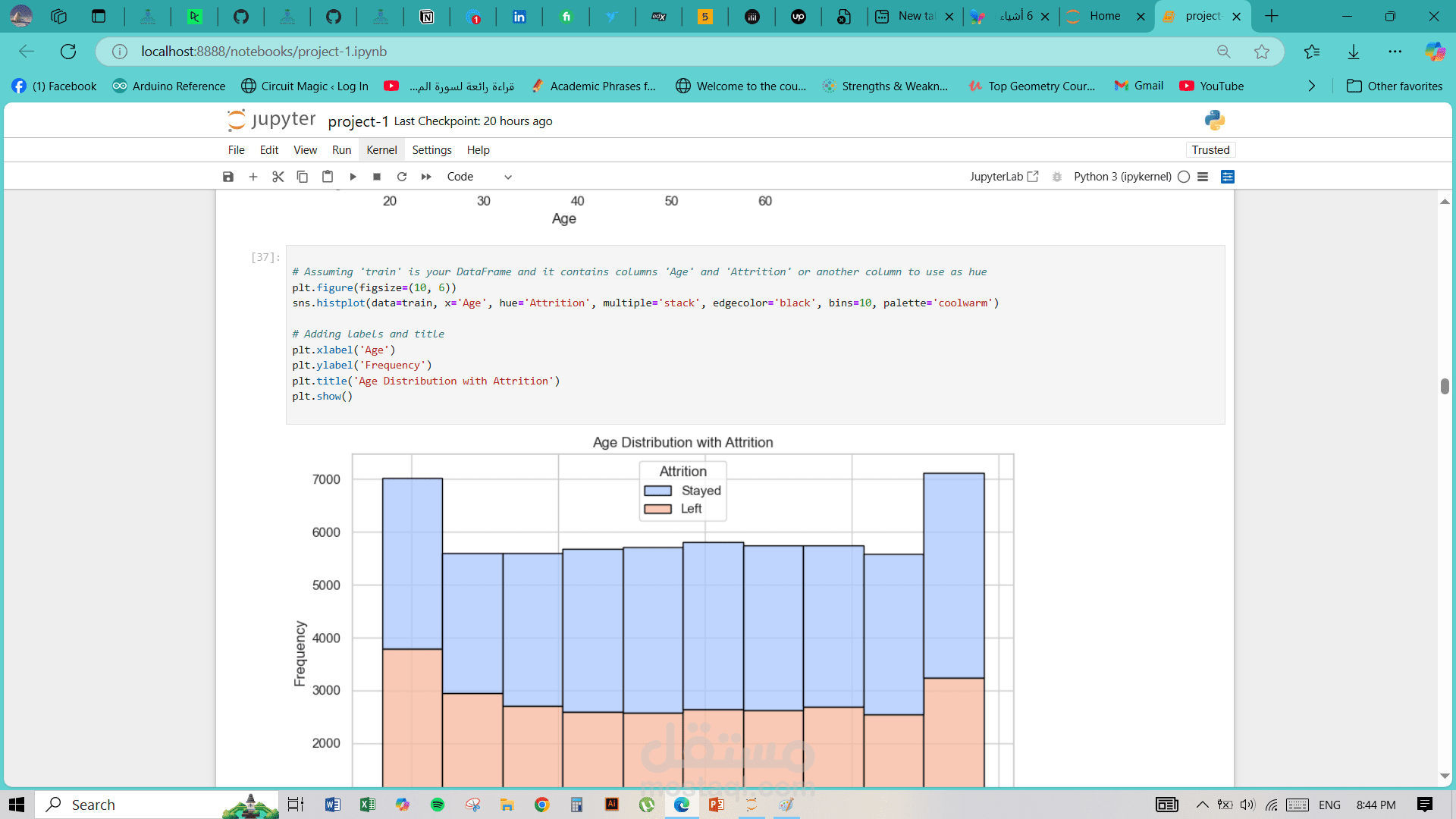
Task: Open the Kernel menu
Action: click(381, 150)
